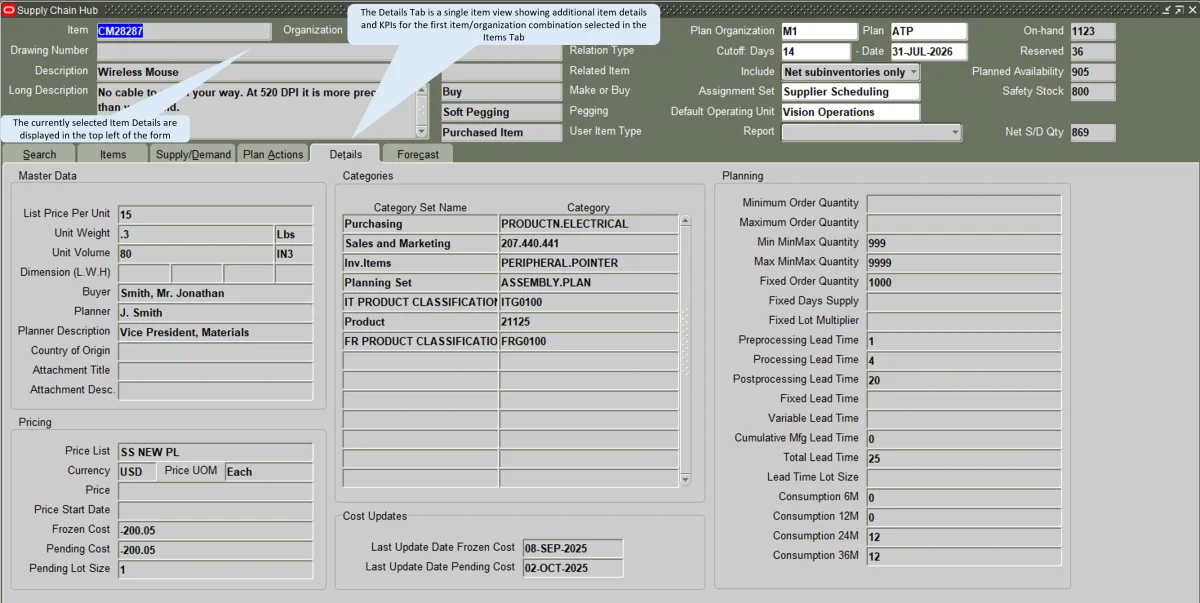Viewport: 1200px width, 603px height.
Task: Select the PERIPHERAL.POINTER category cell
Action: pos(588,263)
